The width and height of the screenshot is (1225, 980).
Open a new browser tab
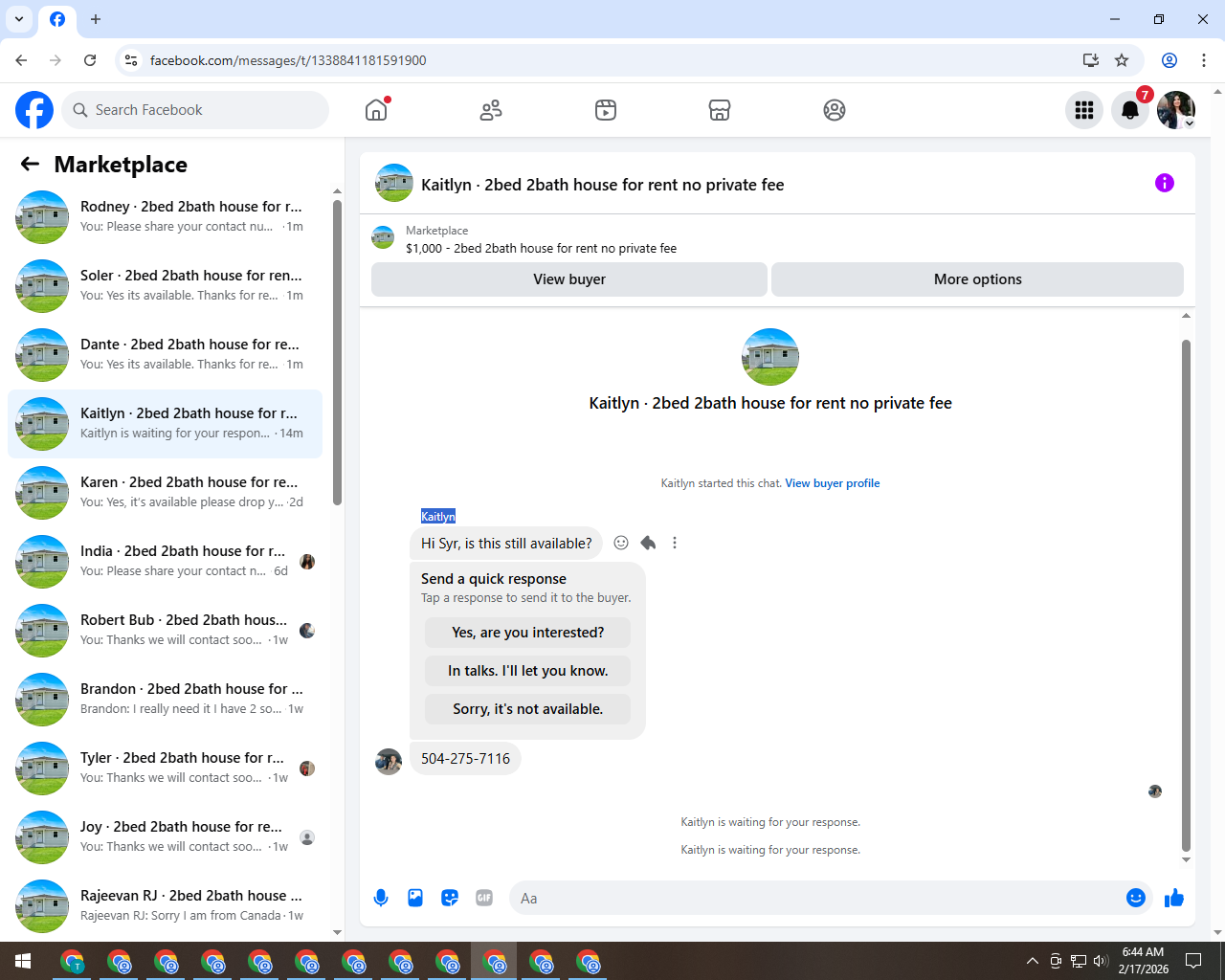click(96, 19)
